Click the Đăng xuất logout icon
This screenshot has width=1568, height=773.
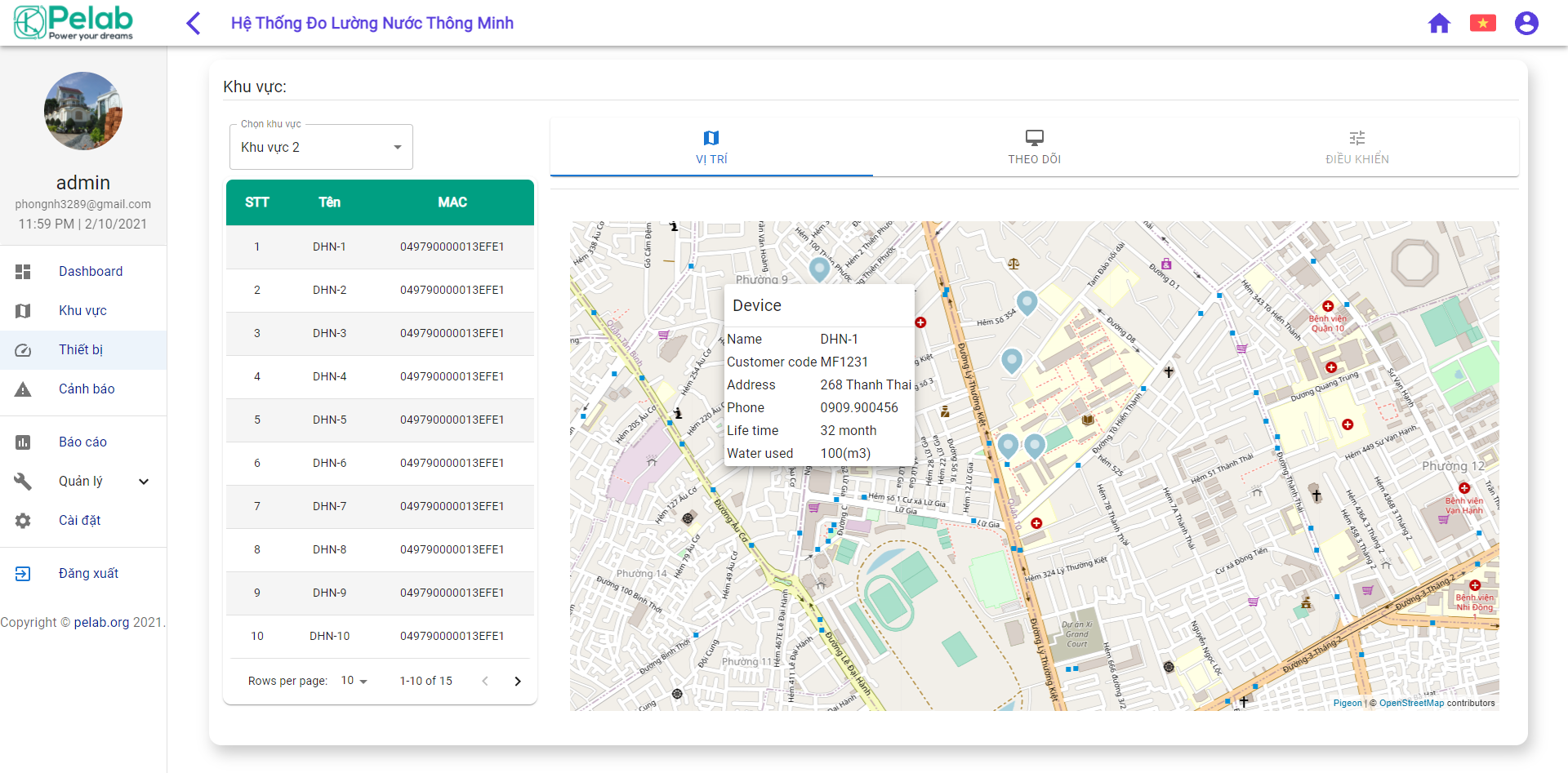(23, 574)
